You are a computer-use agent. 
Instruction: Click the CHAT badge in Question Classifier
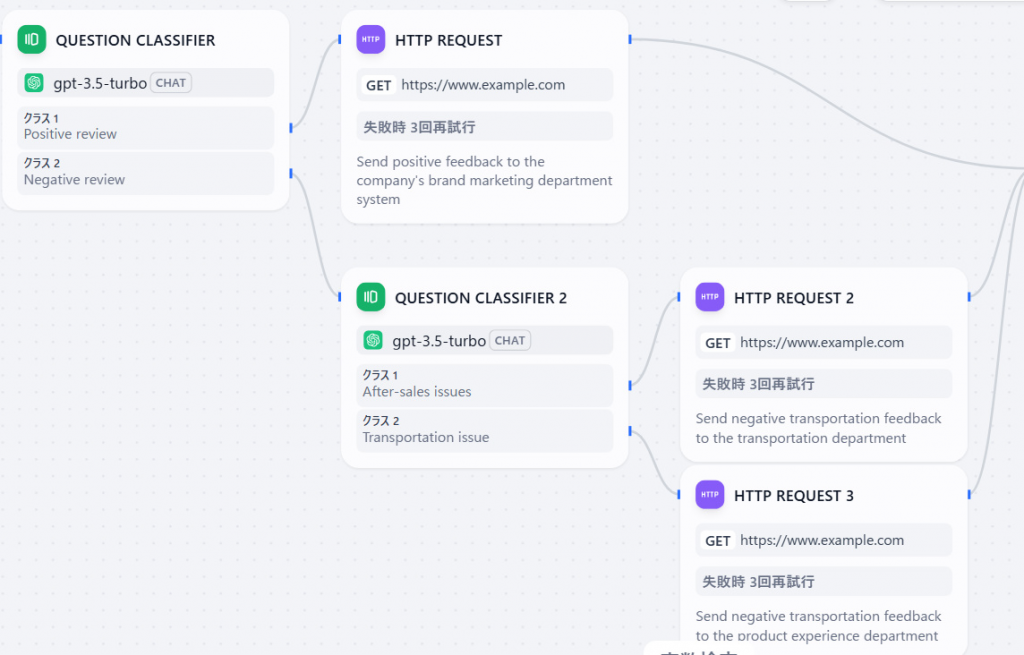coord(171,83)
